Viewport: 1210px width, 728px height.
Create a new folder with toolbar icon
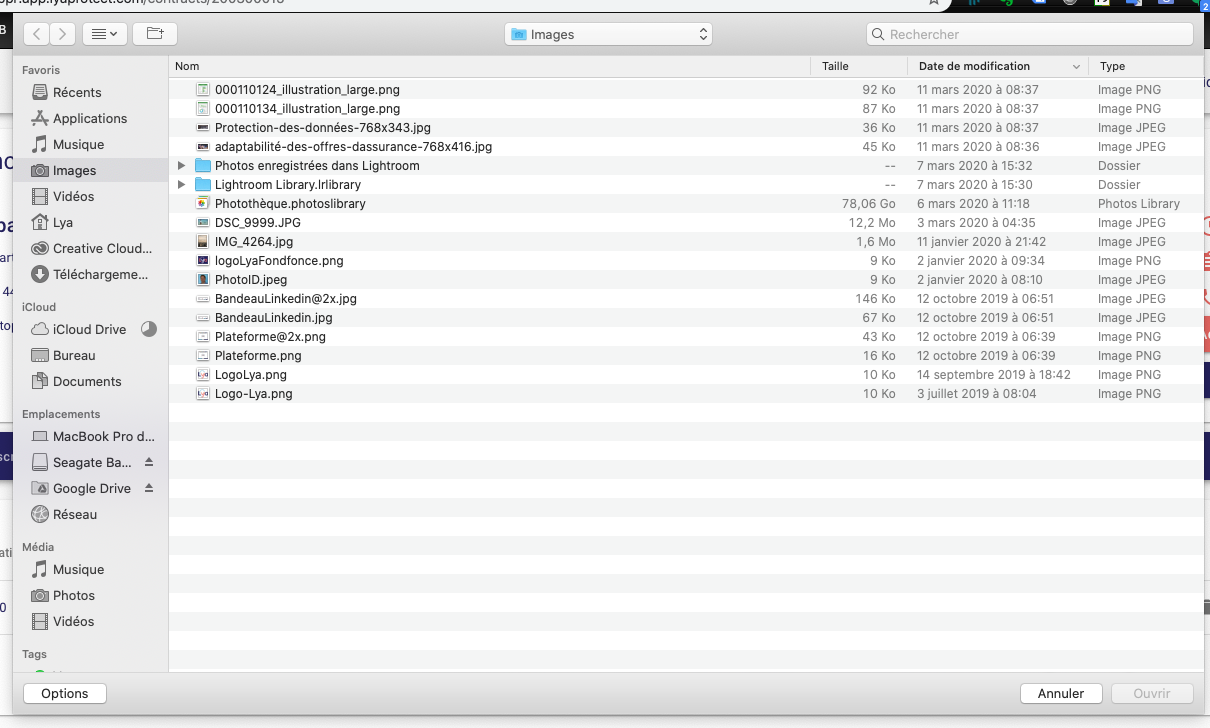click(154, 34)
